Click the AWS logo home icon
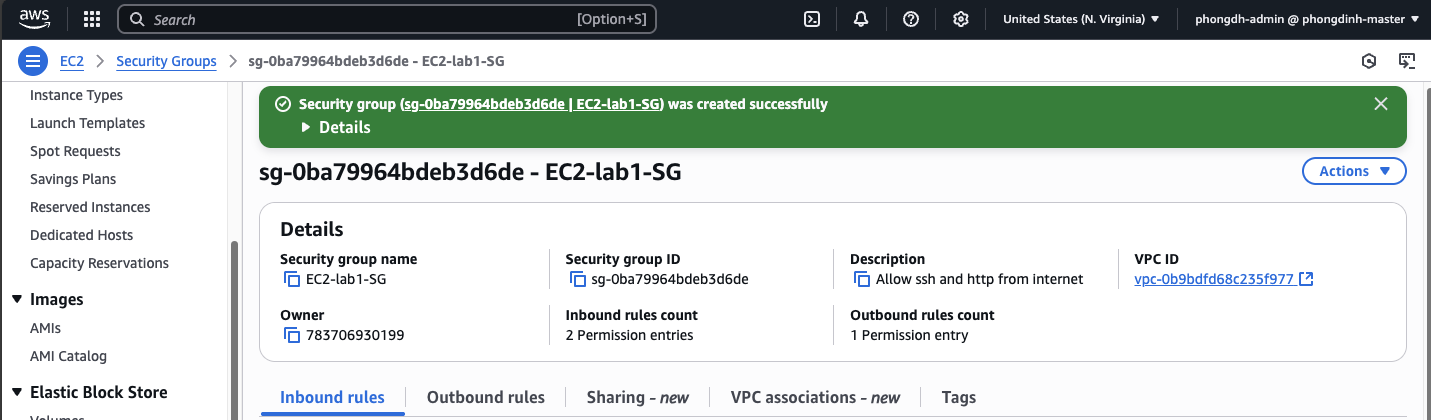Image resolution: width=1431 pixels, height=420 pixels. tap(35, 18)
